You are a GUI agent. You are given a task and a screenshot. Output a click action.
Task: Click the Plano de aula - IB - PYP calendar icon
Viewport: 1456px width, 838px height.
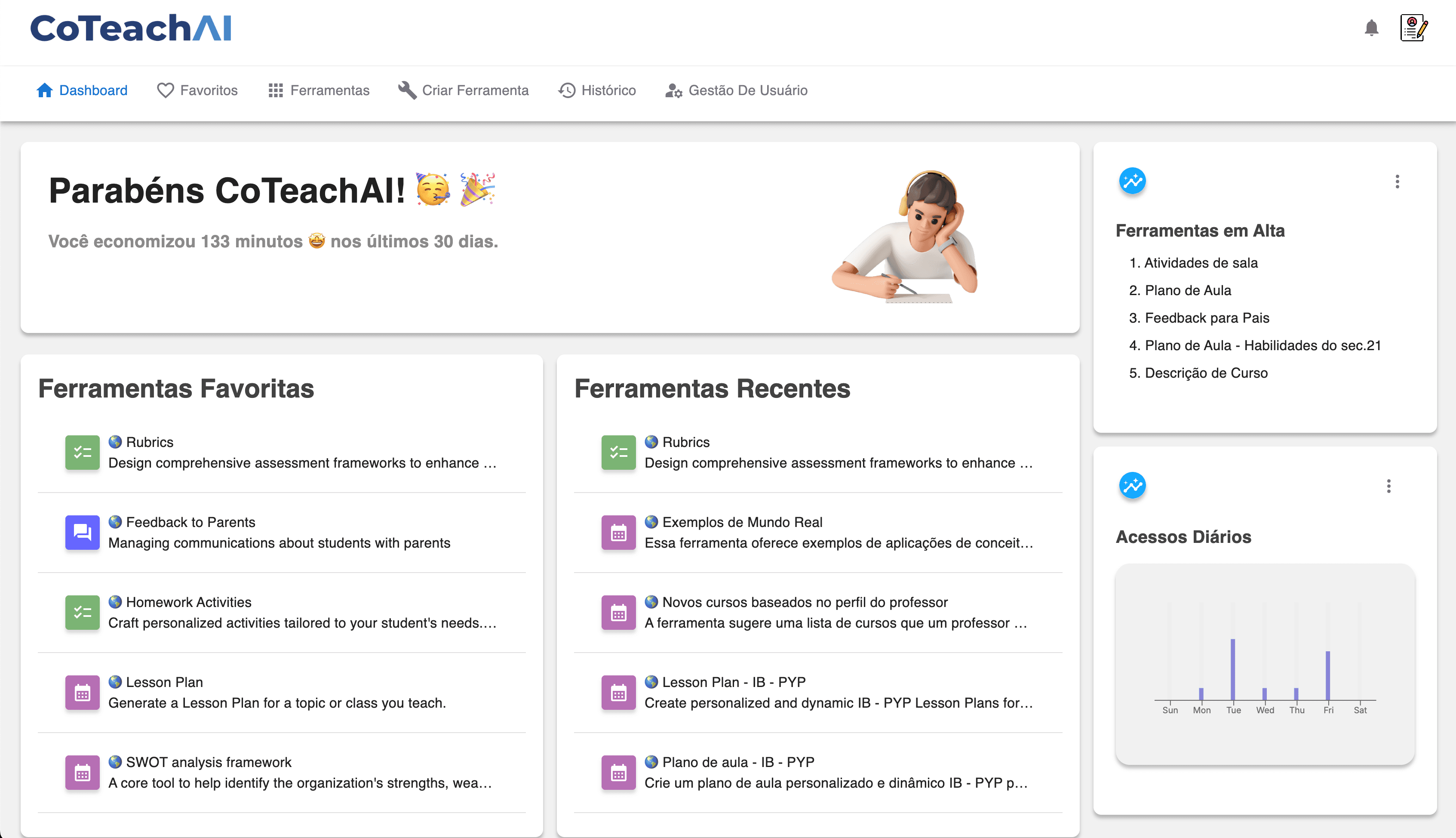(618, 772)
